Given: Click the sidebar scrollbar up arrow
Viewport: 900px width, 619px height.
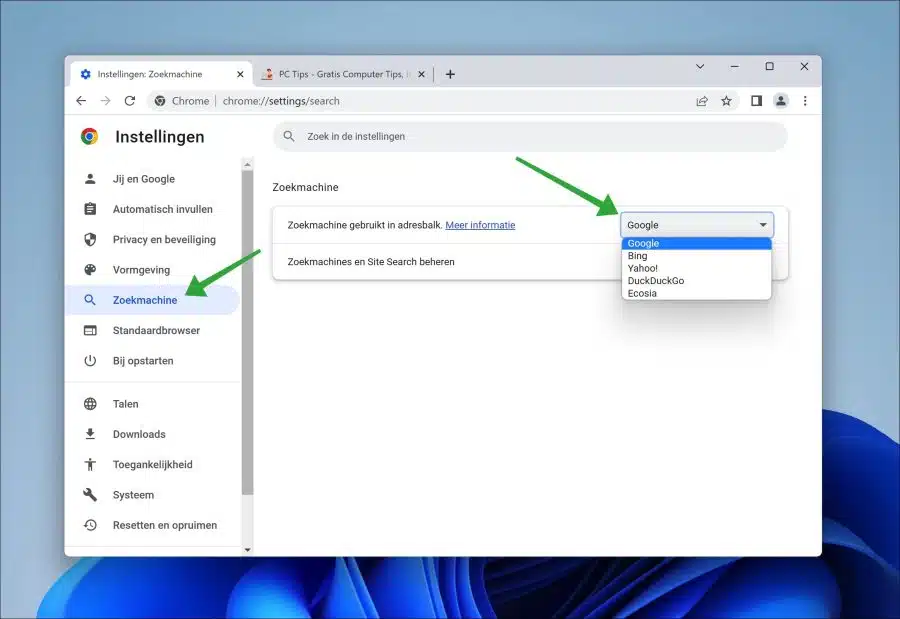Looking at the screenshot, I should [247, 165].
